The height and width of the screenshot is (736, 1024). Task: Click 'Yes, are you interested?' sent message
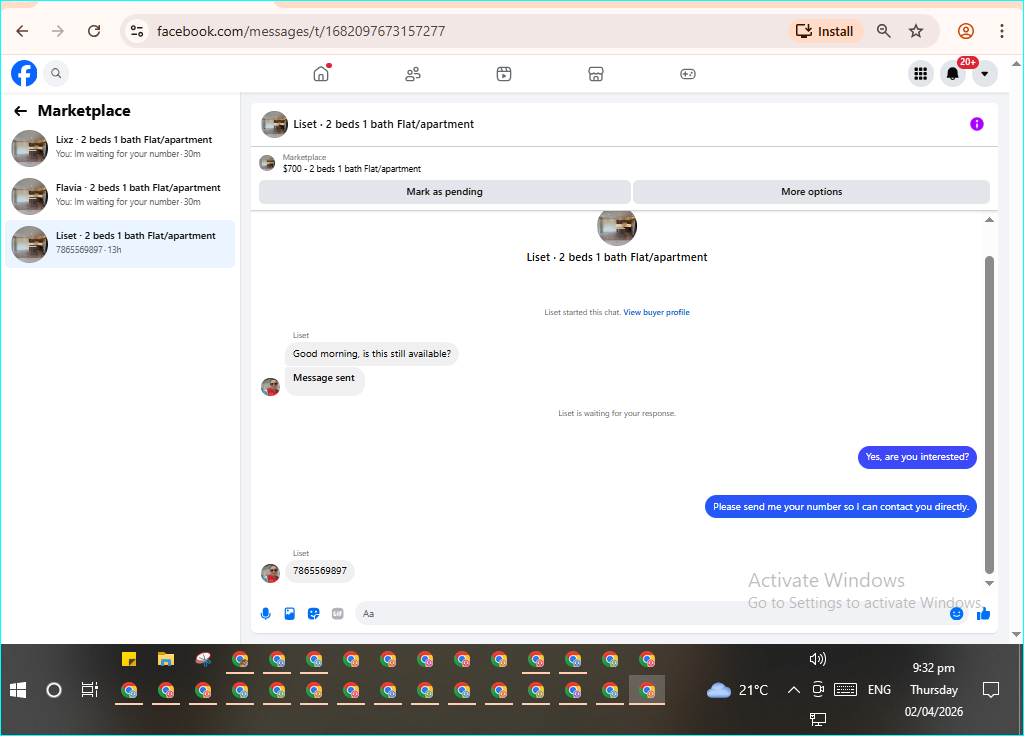(x=917, y=457)
